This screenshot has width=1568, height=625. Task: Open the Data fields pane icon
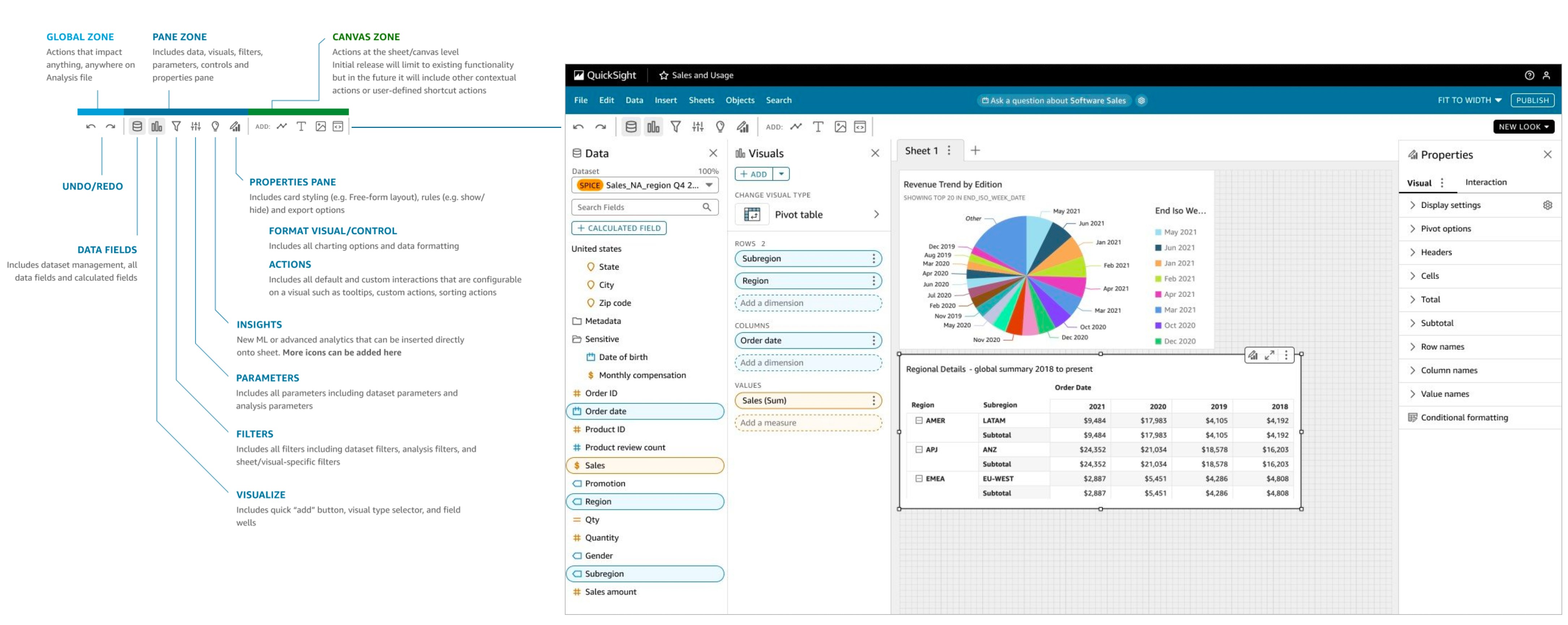(631, 126)
